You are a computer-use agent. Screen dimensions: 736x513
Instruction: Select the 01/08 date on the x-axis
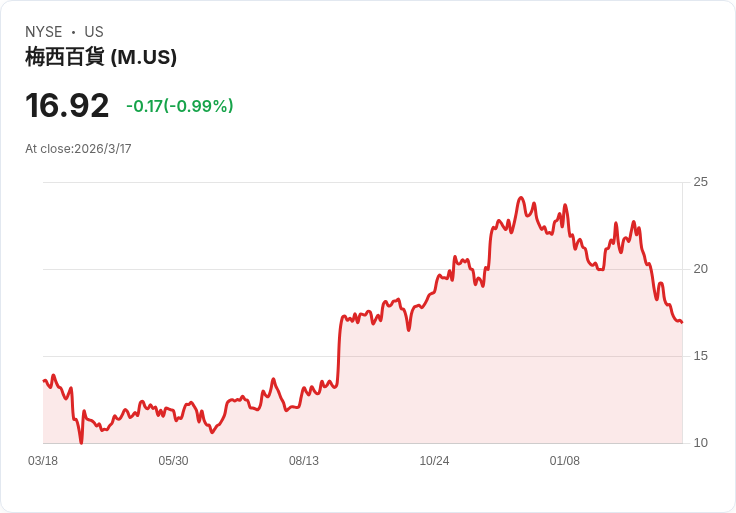[565, 461]
